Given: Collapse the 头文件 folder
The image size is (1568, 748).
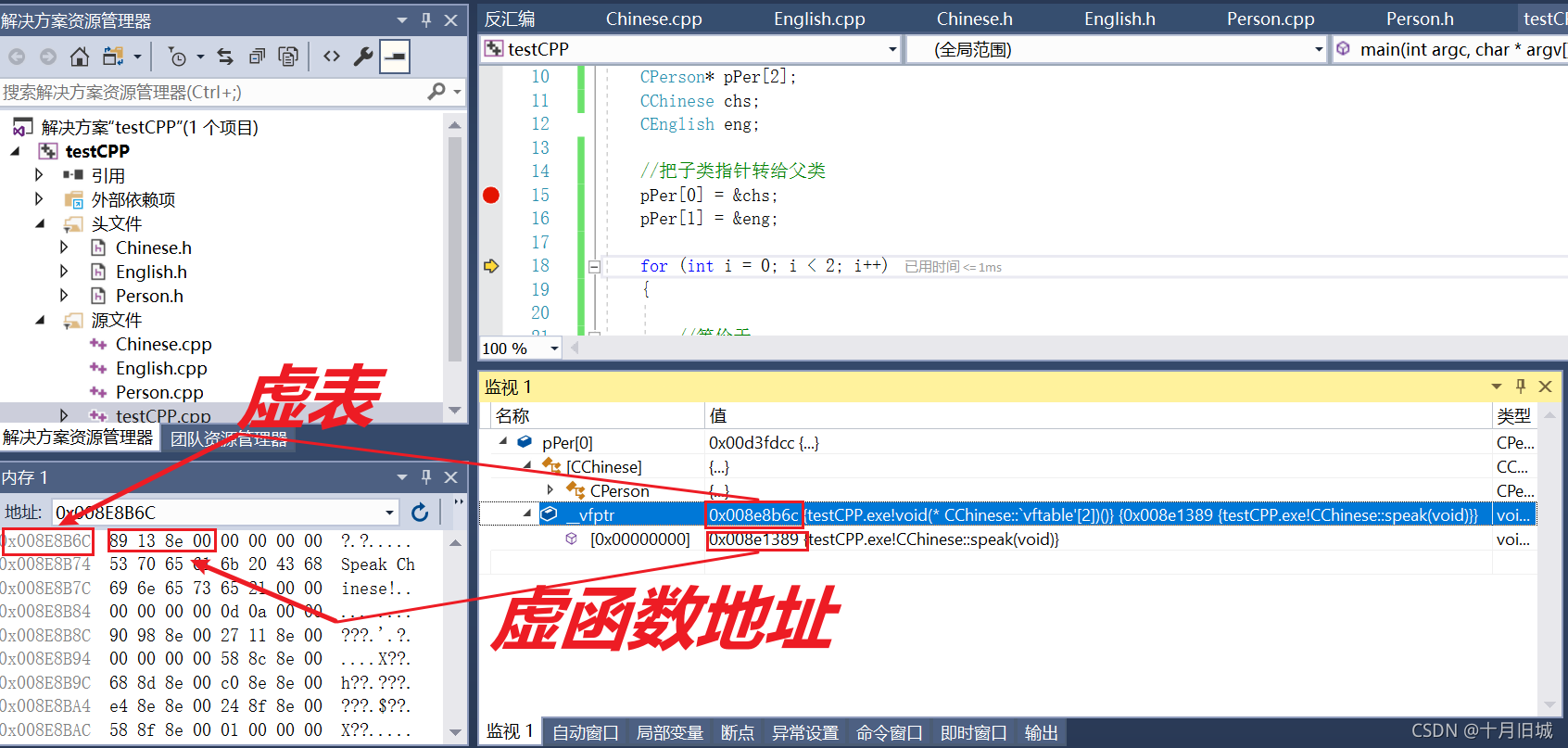Looking at the screenshot, I should [x=40, y=223].
